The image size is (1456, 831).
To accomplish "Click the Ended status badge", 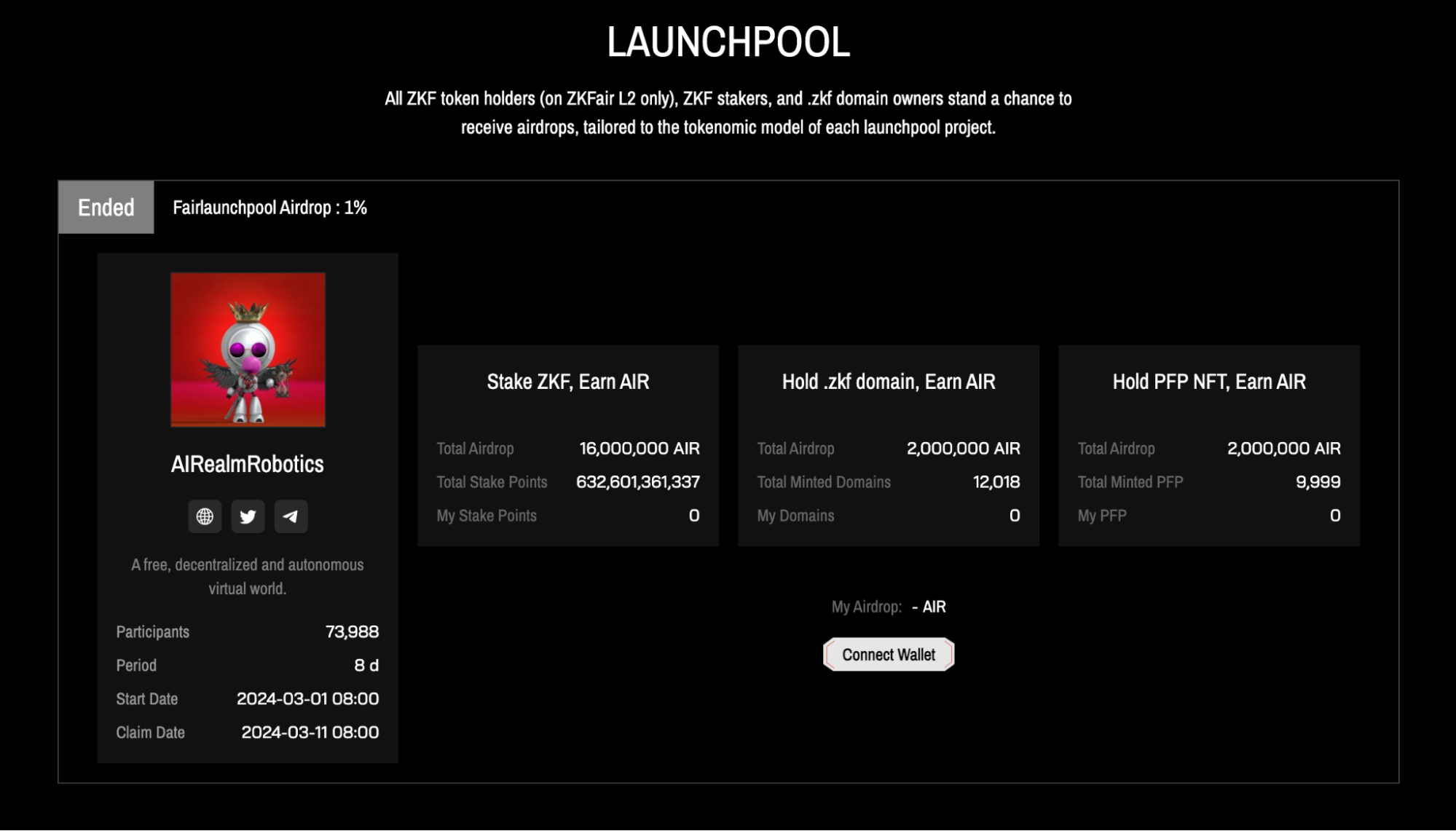I will coord(106,208).
